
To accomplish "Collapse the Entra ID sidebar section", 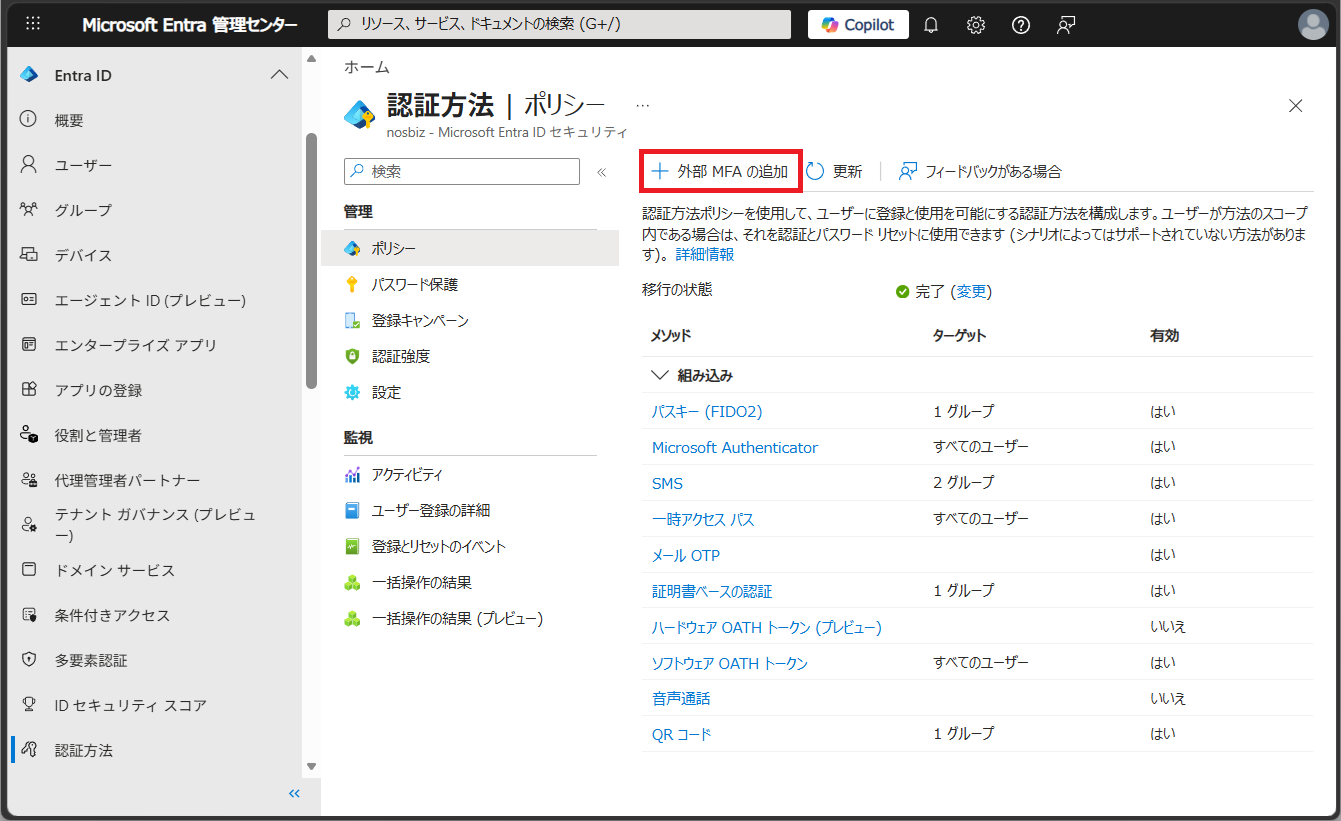I will 280,75.
